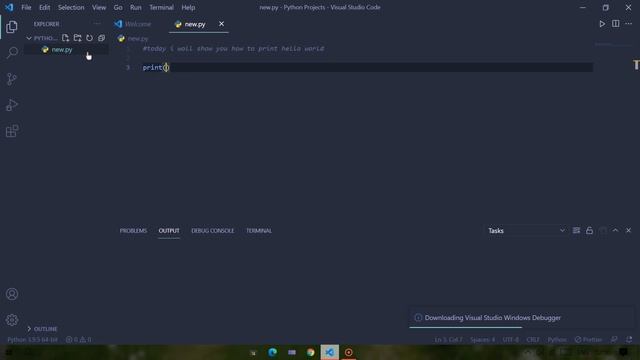Click new.py in the breadcrumb bar
This screenshot has height=360, width=640.
pyautogui.click(x=138, y=39)
